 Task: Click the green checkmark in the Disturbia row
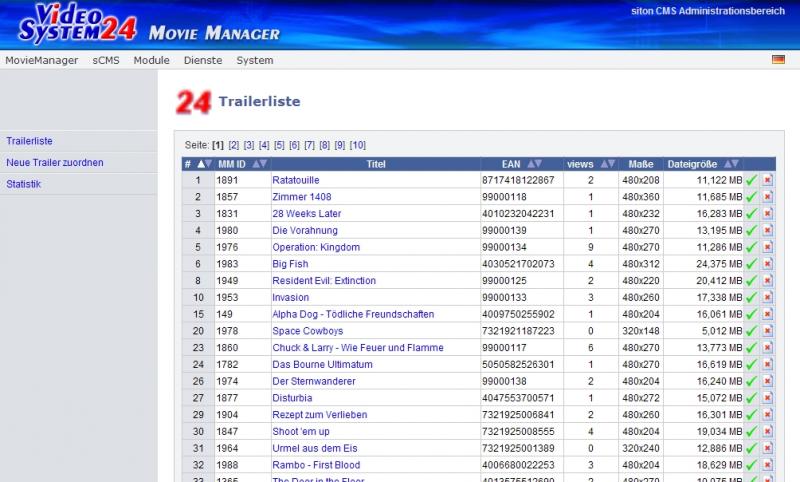tap(752, 398)
